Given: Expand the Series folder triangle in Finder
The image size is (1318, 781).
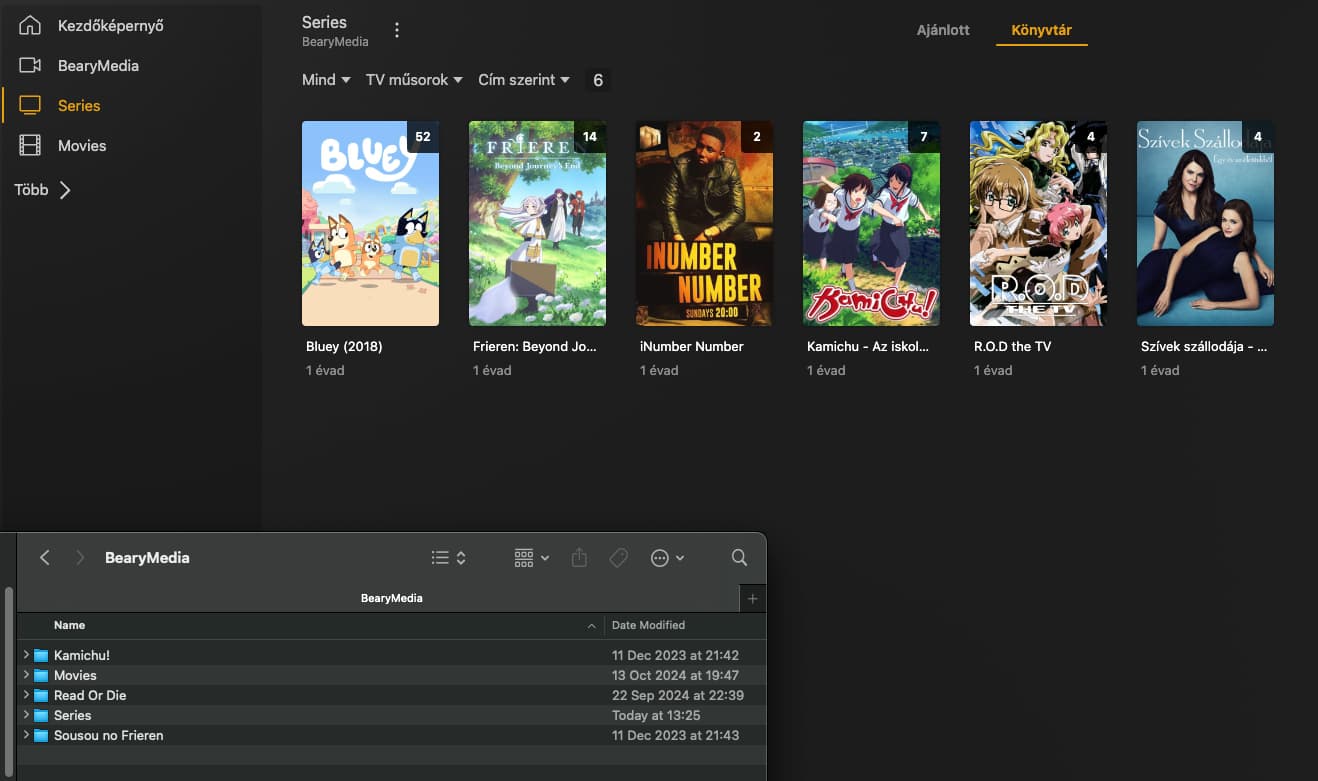Looking at the screenshot, I should [x=26, y=715].
